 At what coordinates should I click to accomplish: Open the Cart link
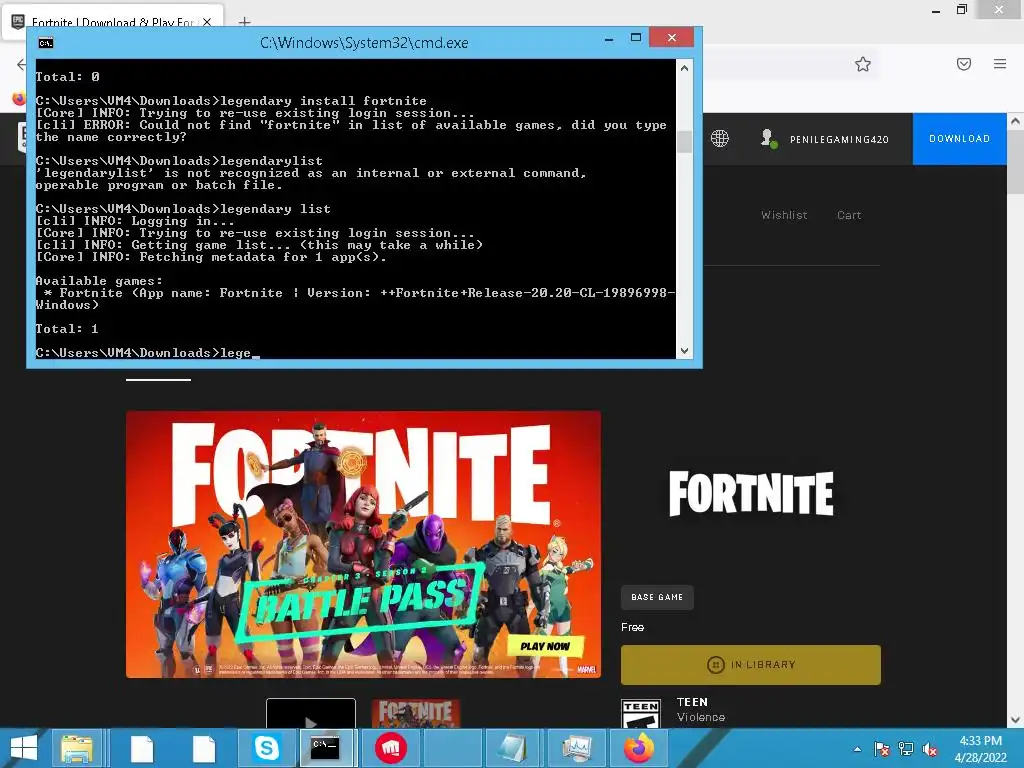[849, 215]
